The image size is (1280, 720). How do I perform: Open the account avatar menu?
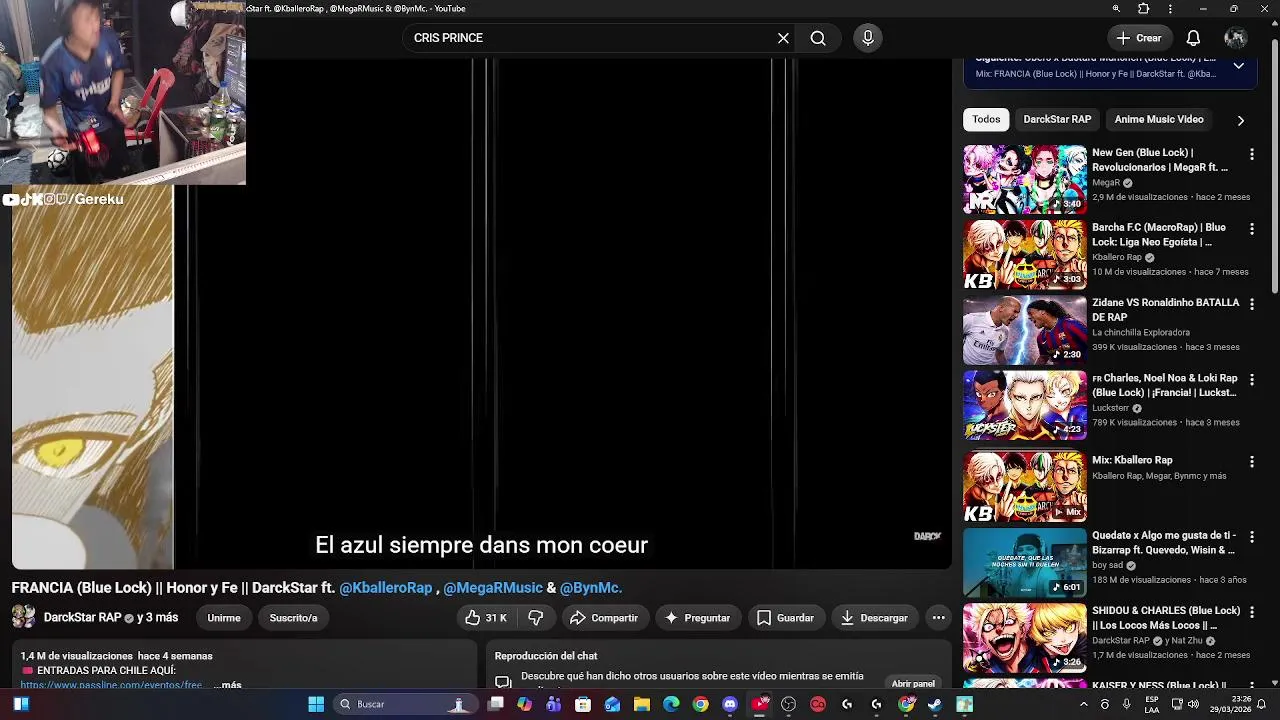tap(1235, 38)
